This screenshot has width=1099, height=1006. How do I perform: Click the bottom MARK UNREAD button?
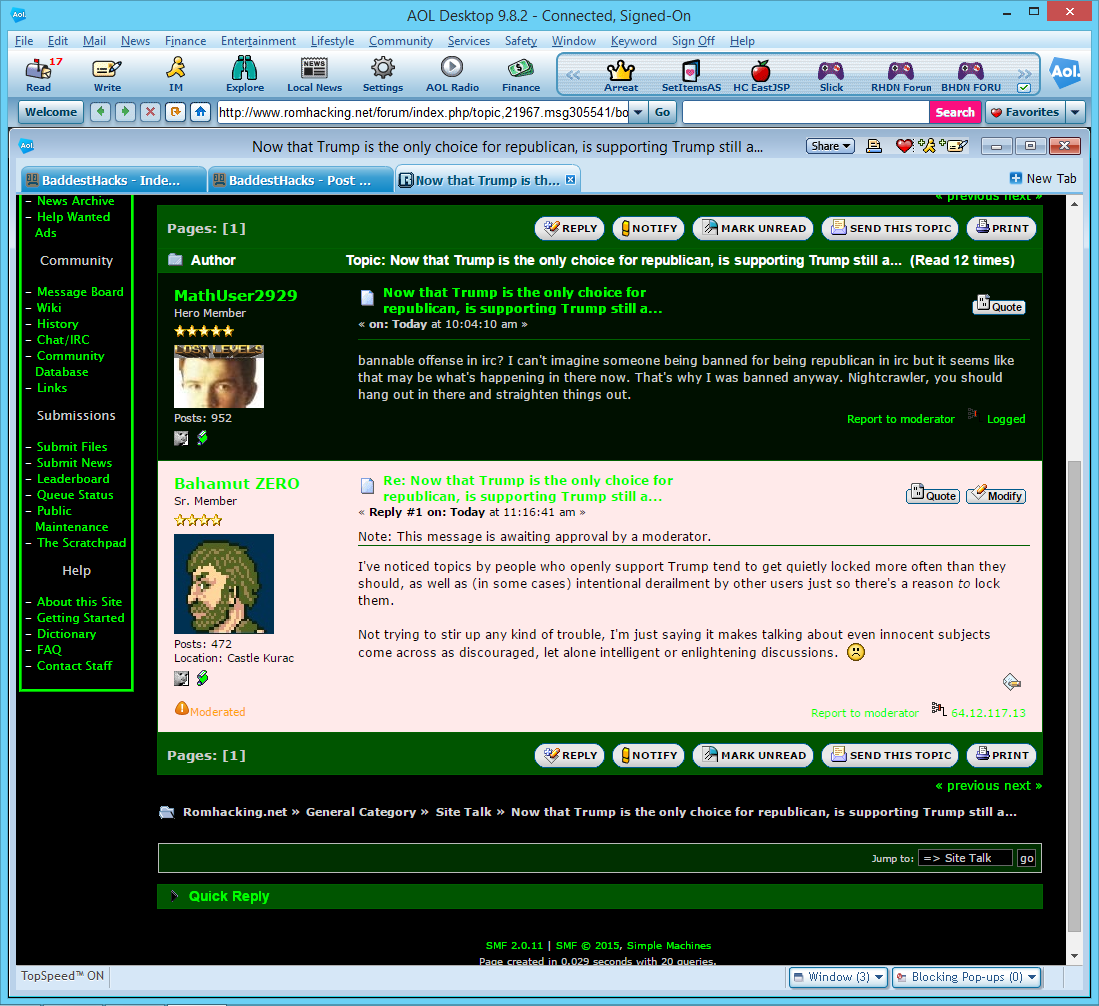coord(753,755)
